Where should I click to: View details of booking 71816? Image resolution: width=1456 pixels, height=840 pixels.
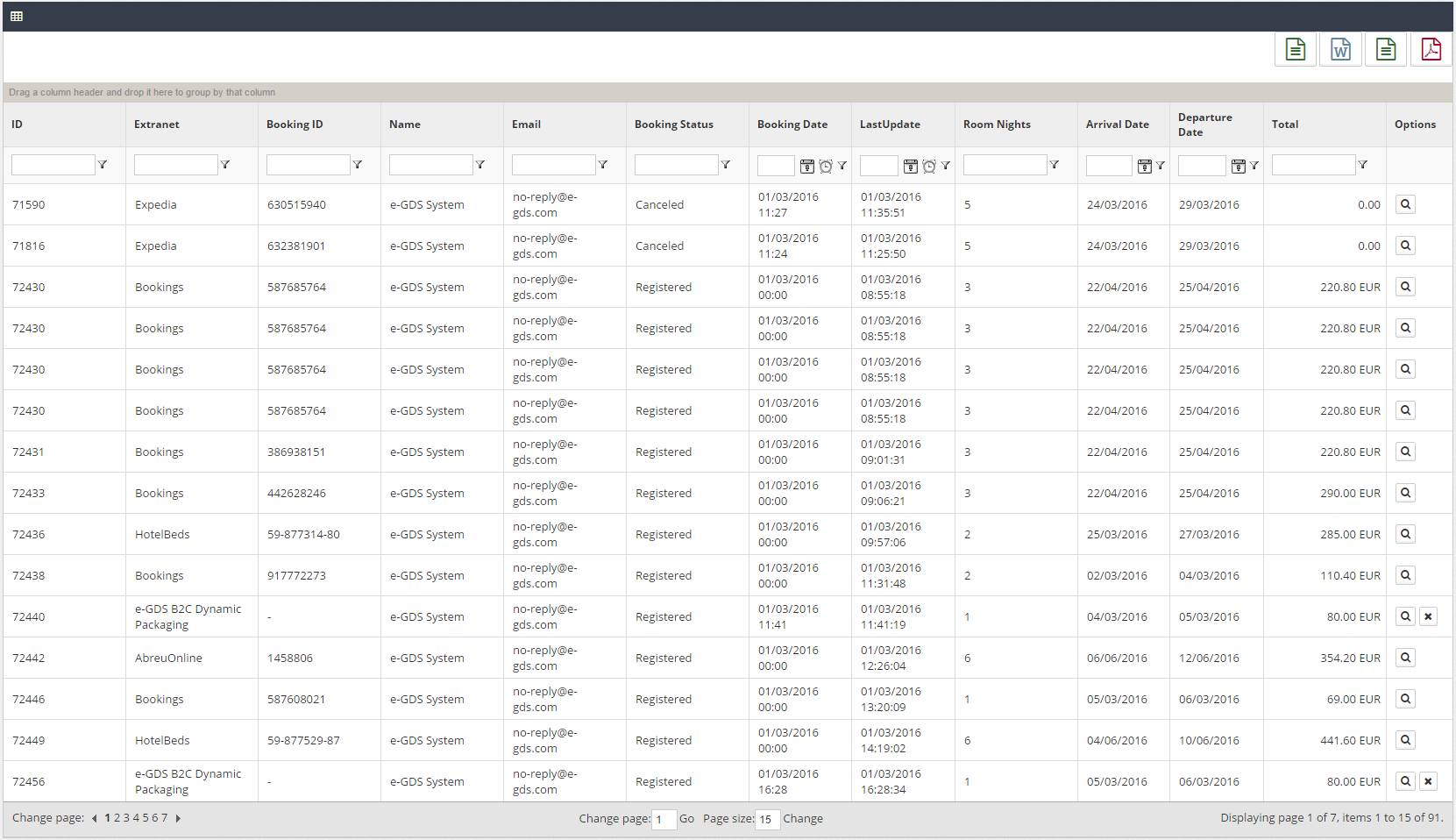[x=1405, y=246]
